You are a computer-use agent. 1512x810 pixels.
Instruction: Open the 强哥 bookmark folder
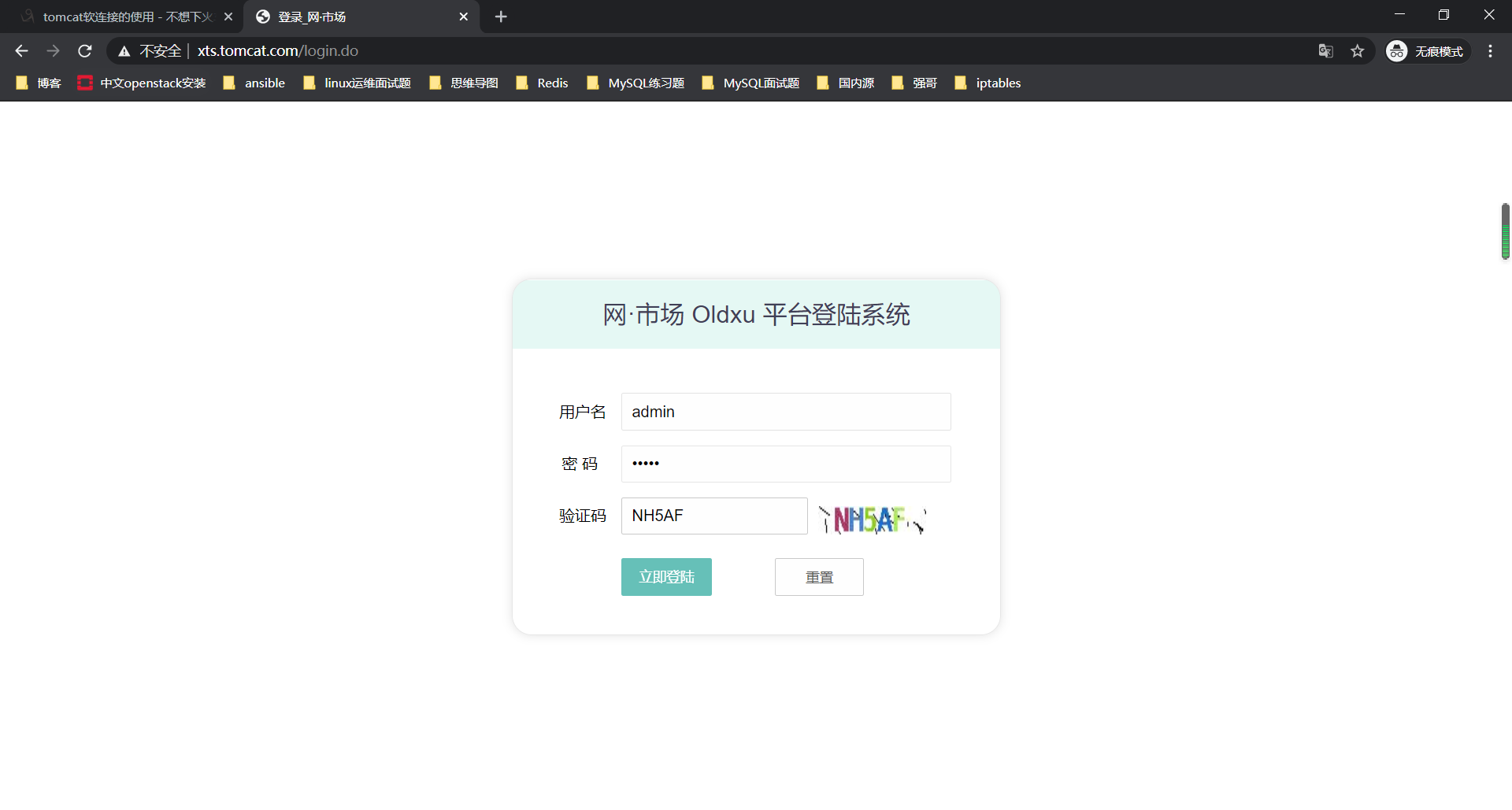click(914, 83)
